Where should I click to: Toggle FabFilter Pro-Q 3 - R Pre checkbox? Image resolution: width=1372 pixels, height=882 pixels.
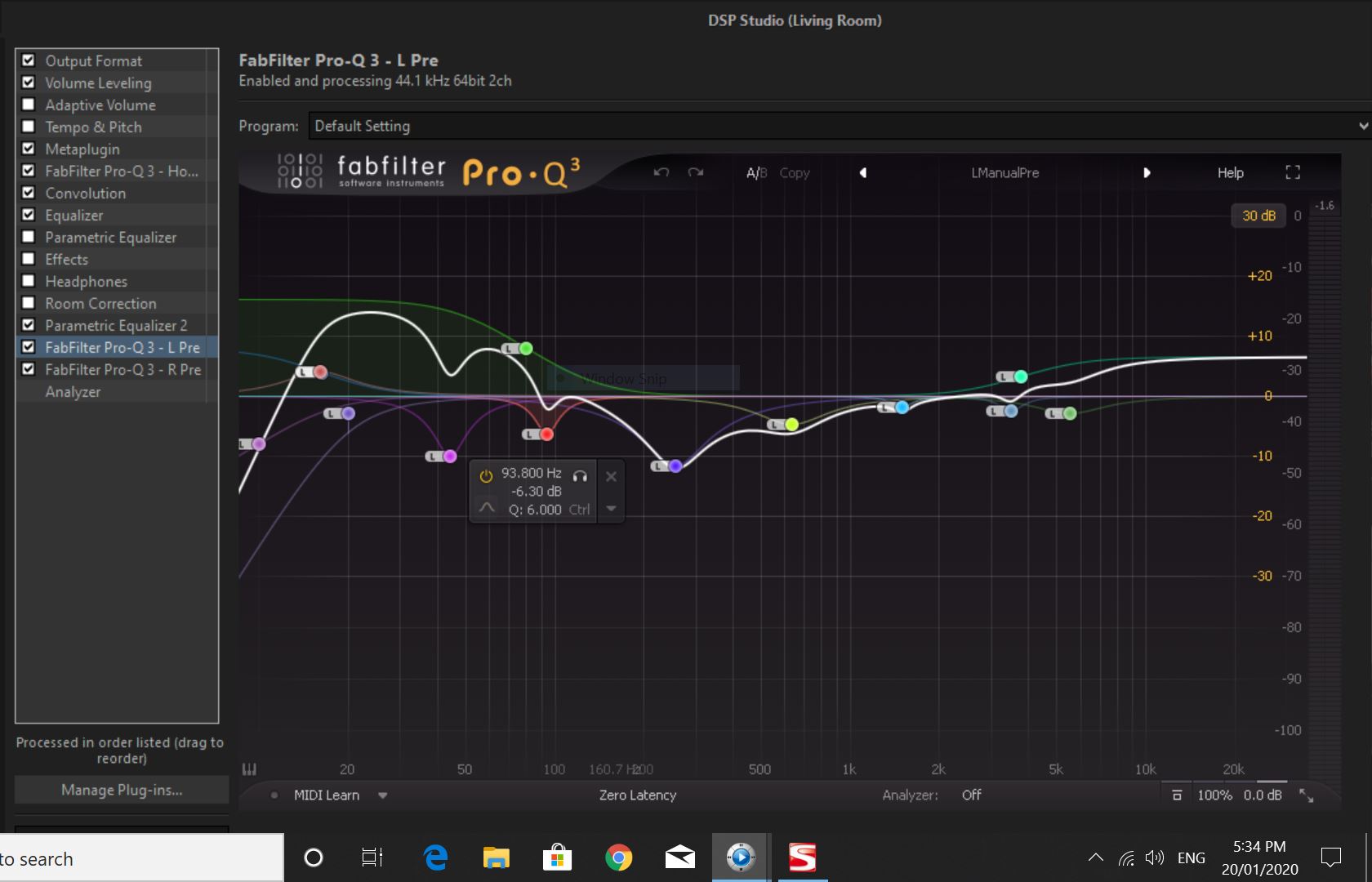[x=29, y=368]
